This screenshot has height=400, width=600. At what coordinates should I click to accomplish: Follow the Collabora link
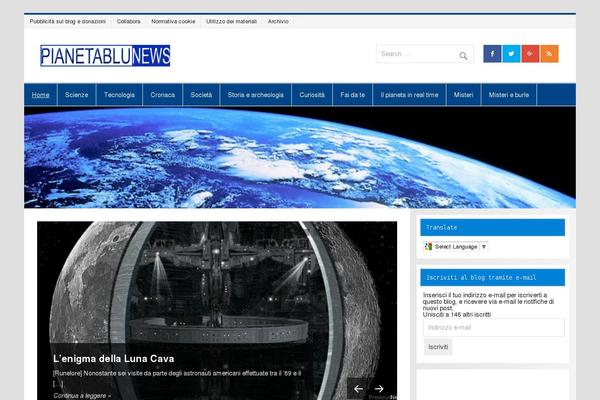tap(129, 21)
